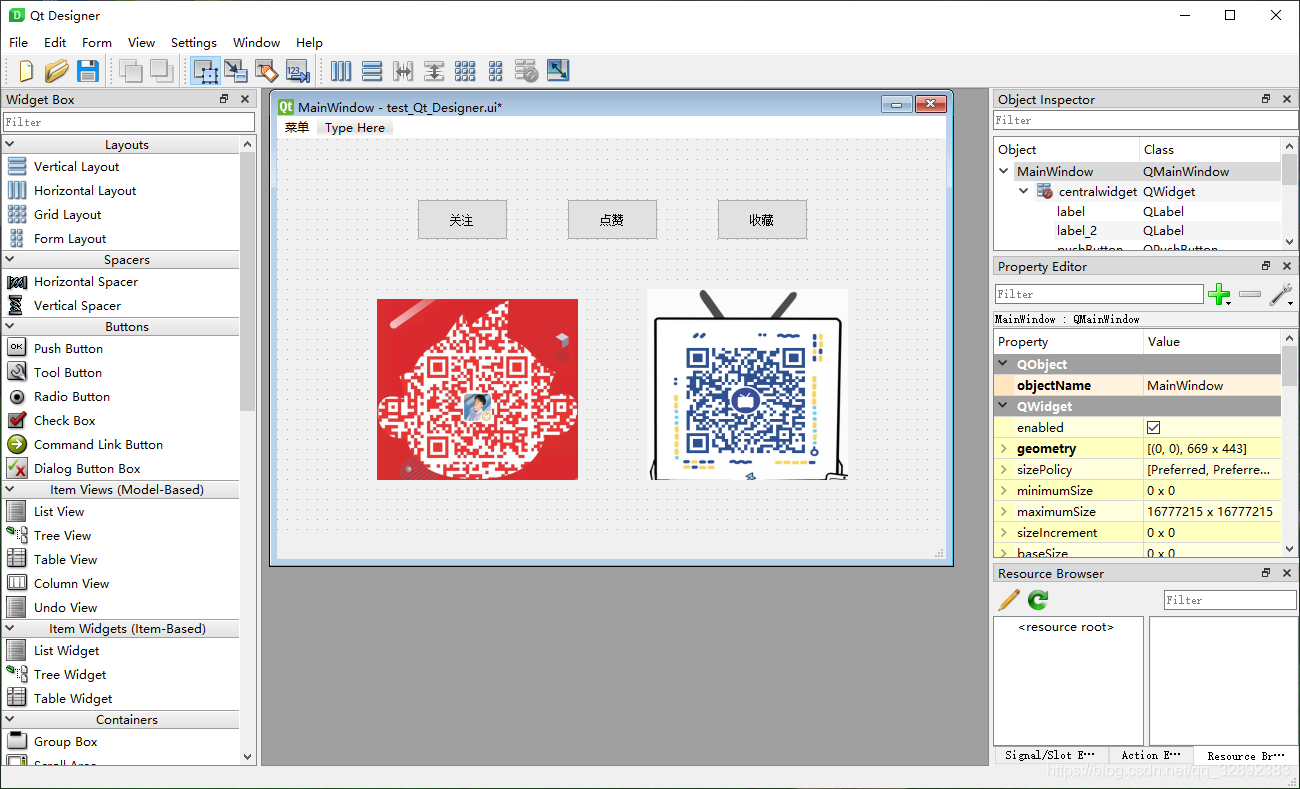
Task: Switch to Edit Signals/Slots mode
Action: (236, 70)
